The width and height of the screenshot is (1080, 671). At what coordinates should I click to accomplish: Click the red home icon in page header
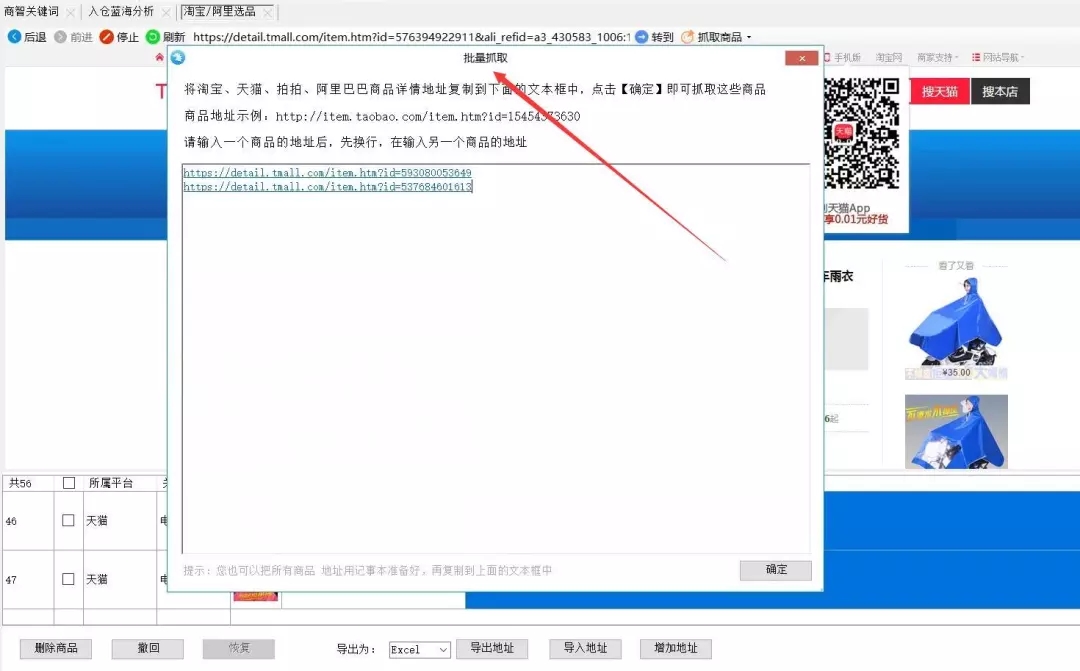tap(160, 57)
